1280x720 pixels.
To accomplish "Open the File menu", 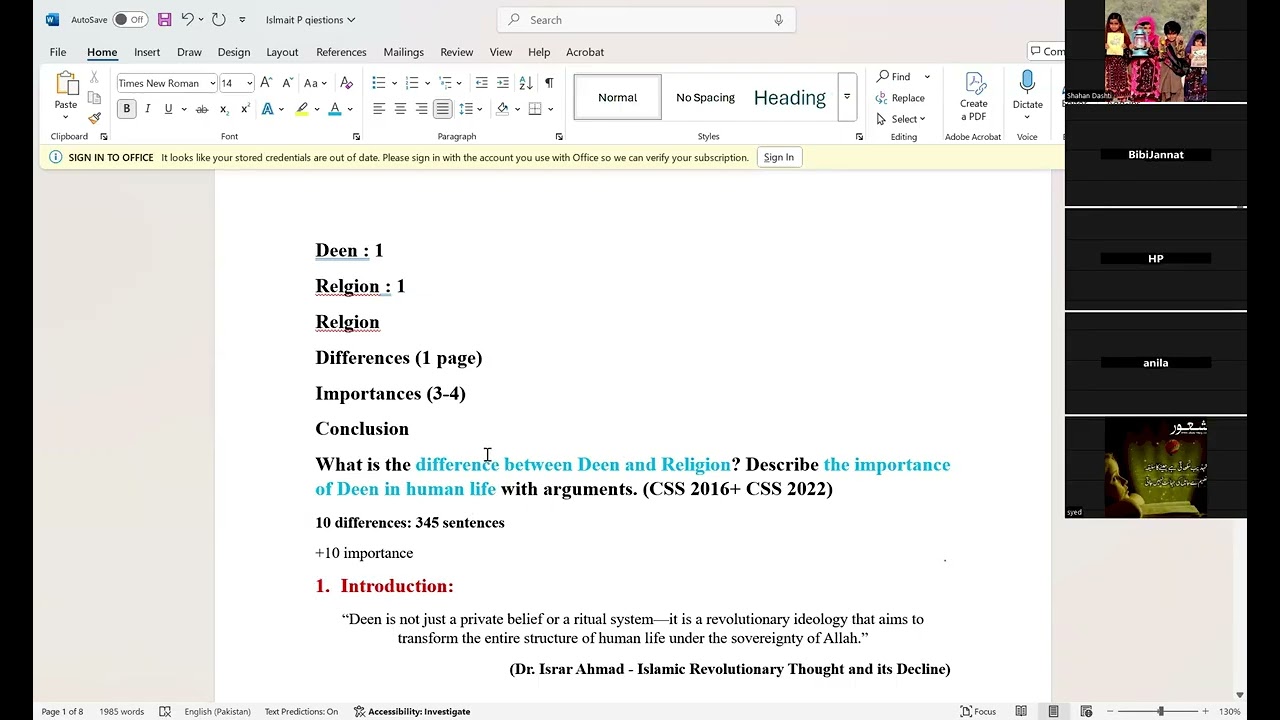I will pyautogui.click(x=58, y=52).
